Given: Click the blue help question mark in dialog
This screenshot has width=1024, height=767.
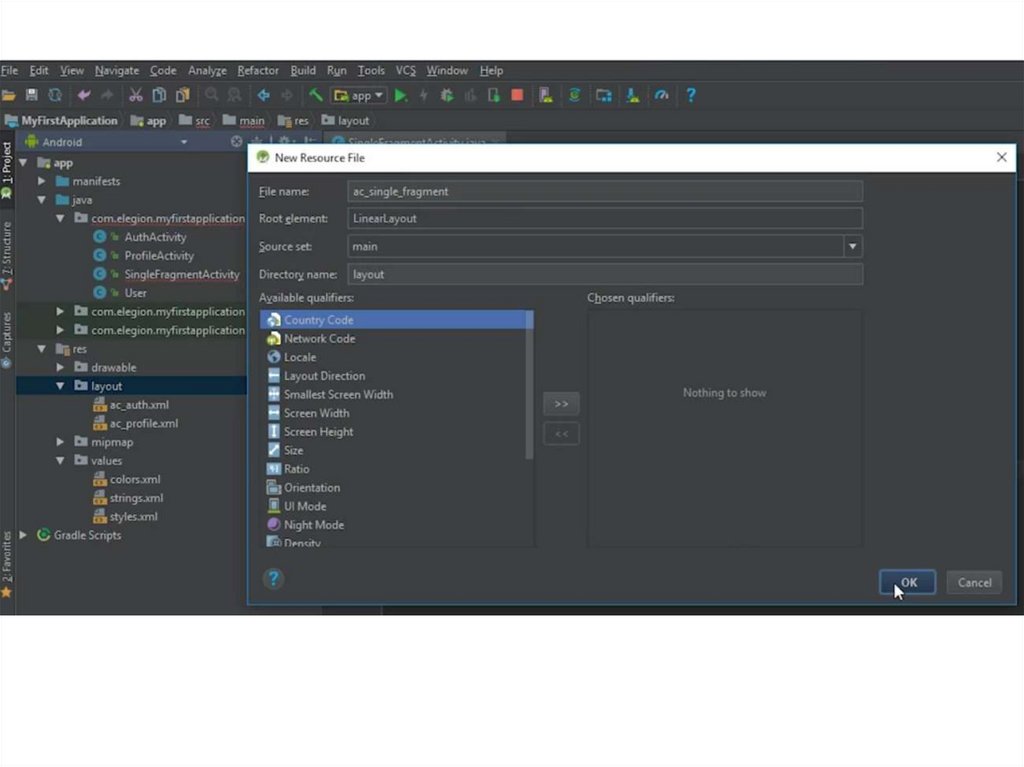Looking at the screenshot, I should pos(273,579).
